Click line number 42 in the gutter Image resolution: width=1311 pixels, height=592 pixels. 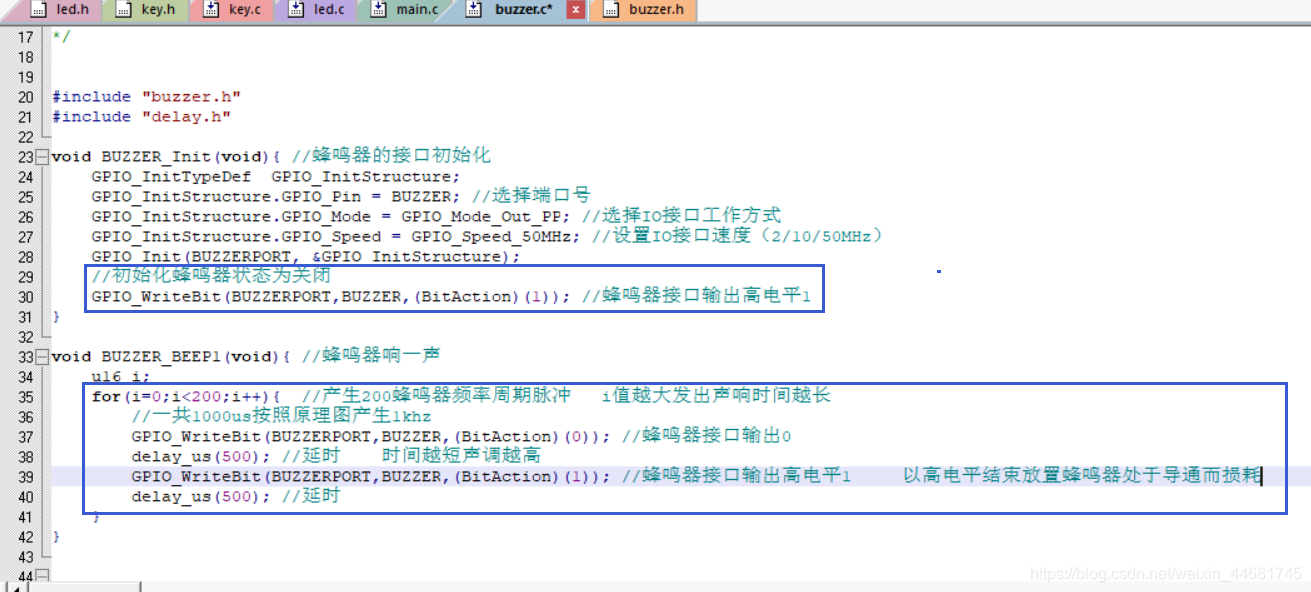point(25,537)
